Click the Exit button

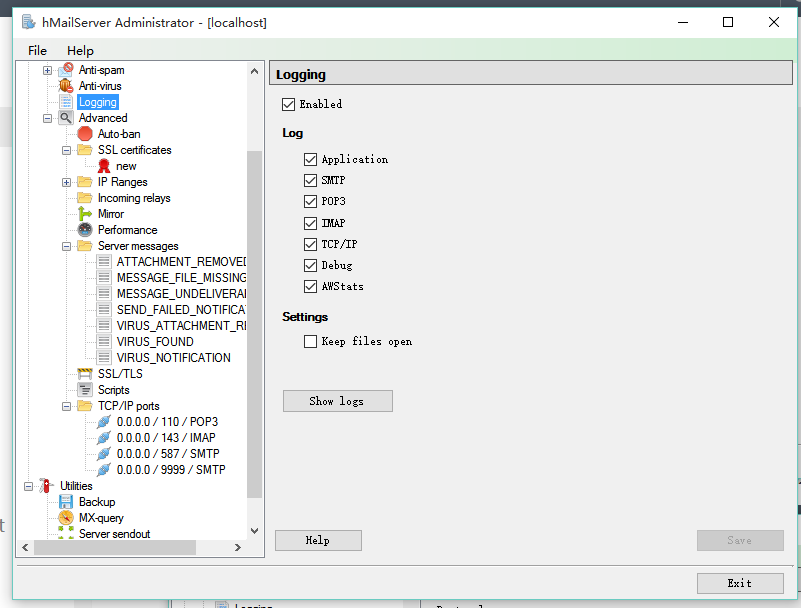[x=740, y=583]
